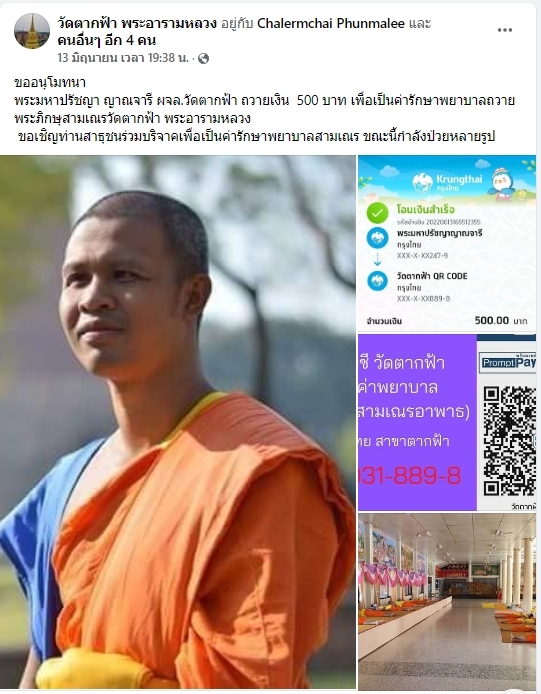Open Chalermchai Phunmalee tagged profile link
This screenshot has width=541, height=694.
[331, 23]
